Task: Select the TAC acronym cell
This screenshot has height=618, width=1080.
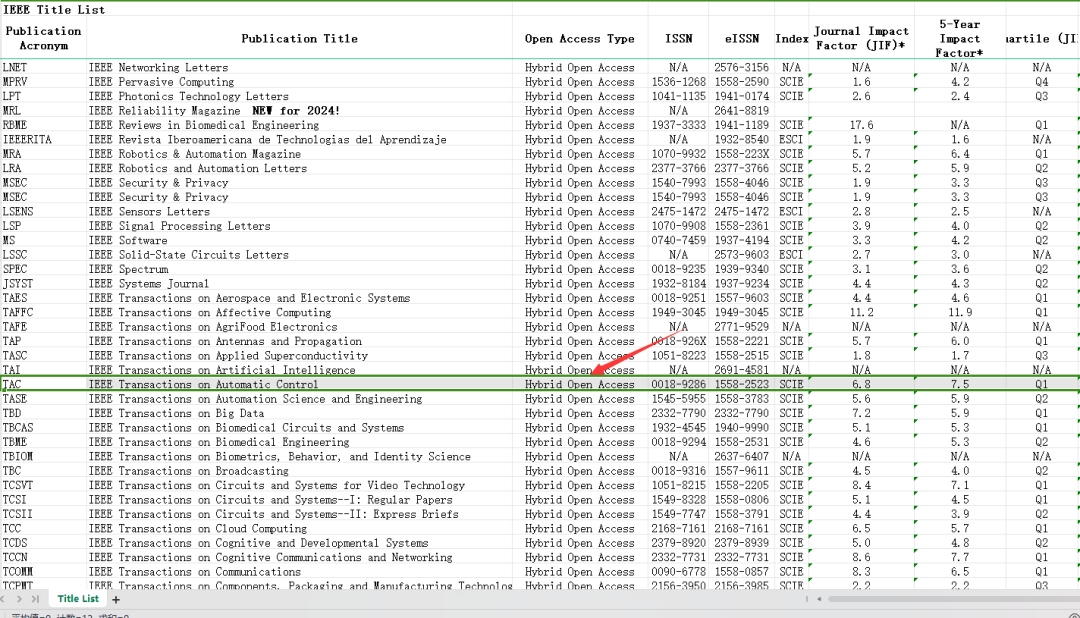Action: 43,384
